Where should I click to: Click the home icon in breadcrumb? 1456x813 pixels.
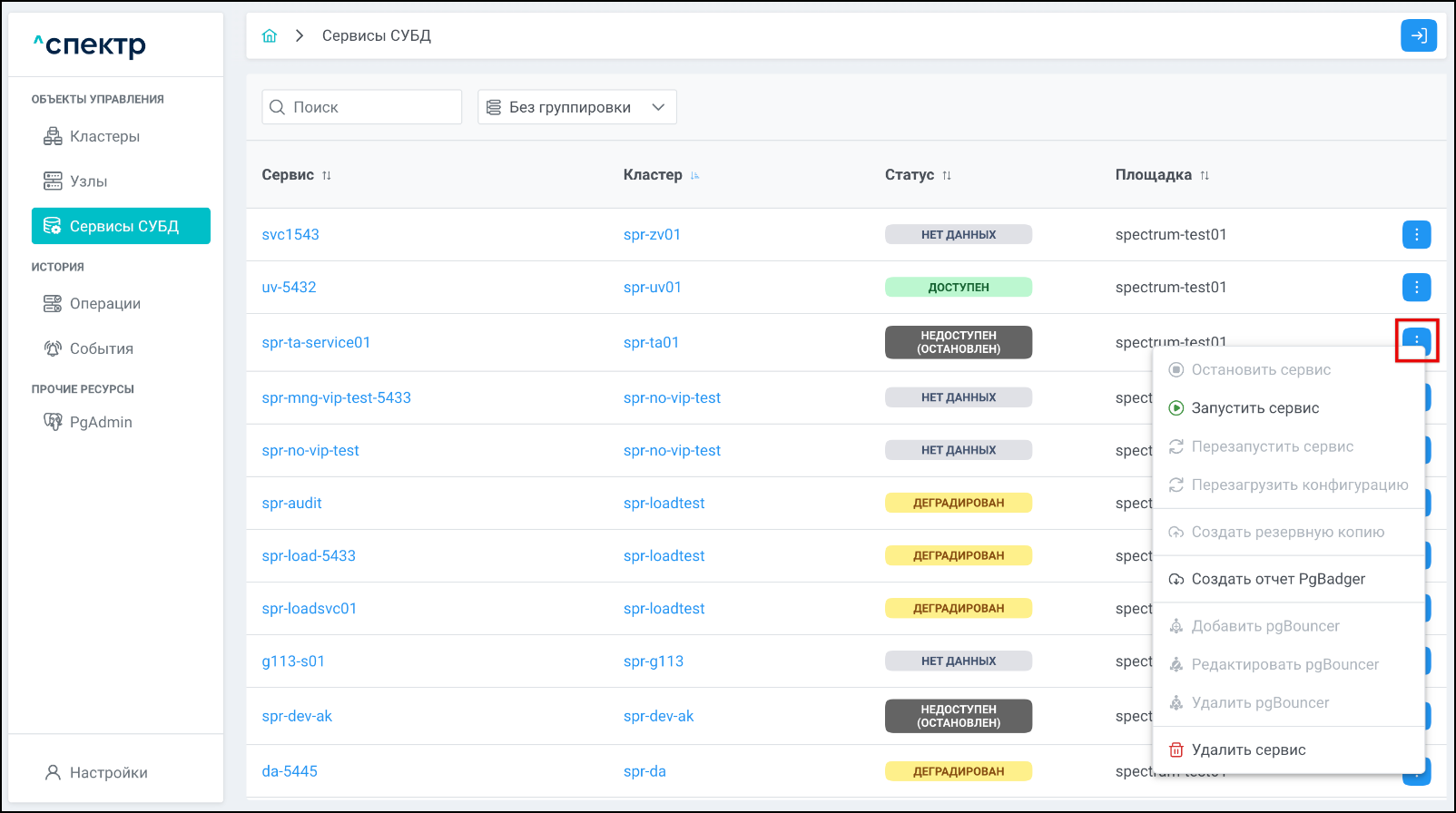point(270,36)
